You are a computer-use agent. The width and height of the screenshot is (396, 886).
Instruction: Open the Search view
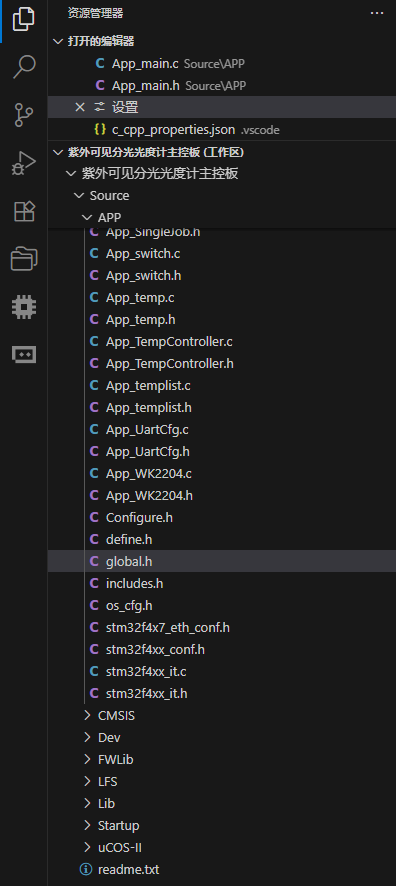(x=24, y=66)
